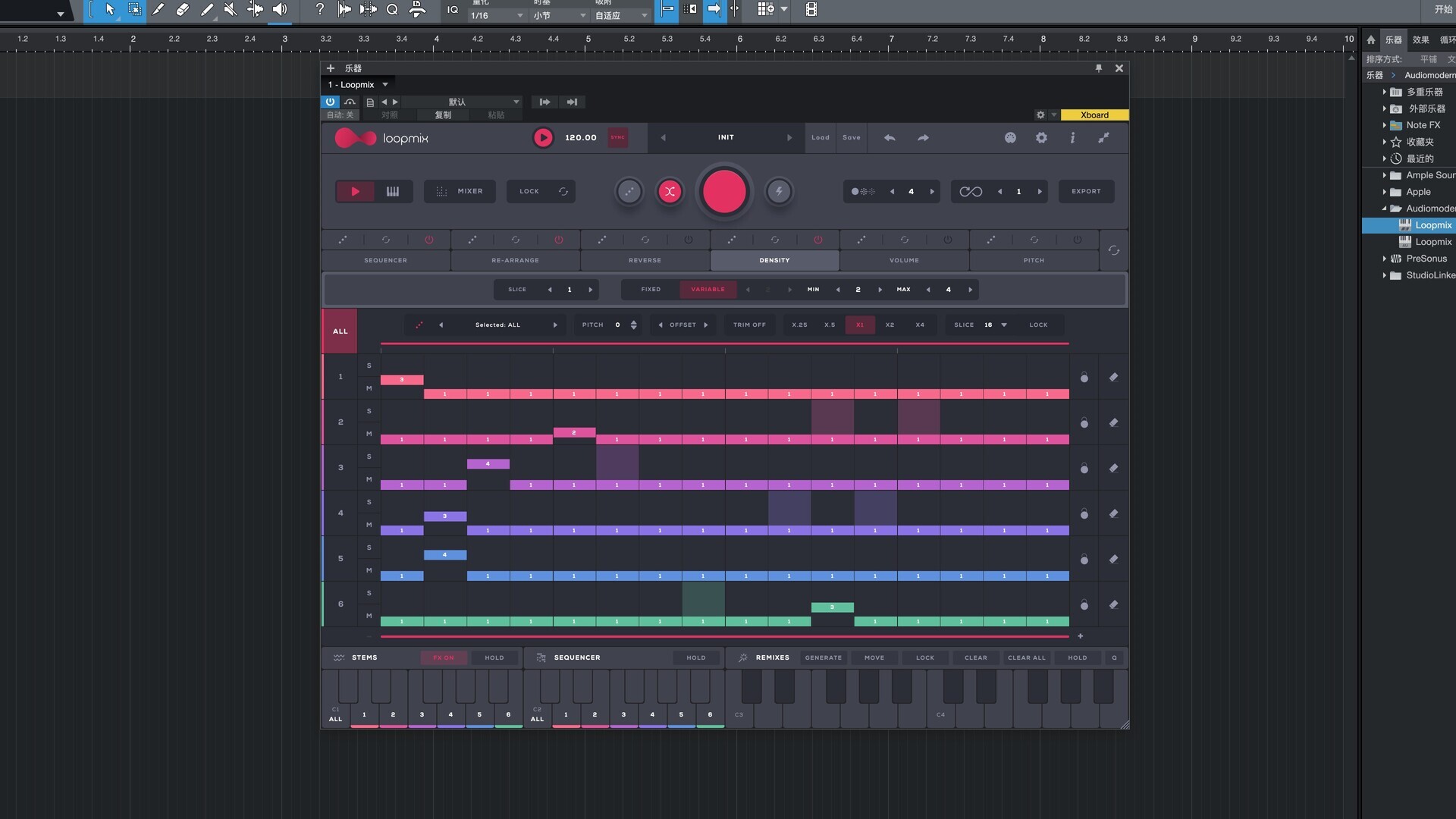Click the piano keys view icon
Image resolution: width=1456 pixels, height=819 pixels.
click(x=393, y=192)
